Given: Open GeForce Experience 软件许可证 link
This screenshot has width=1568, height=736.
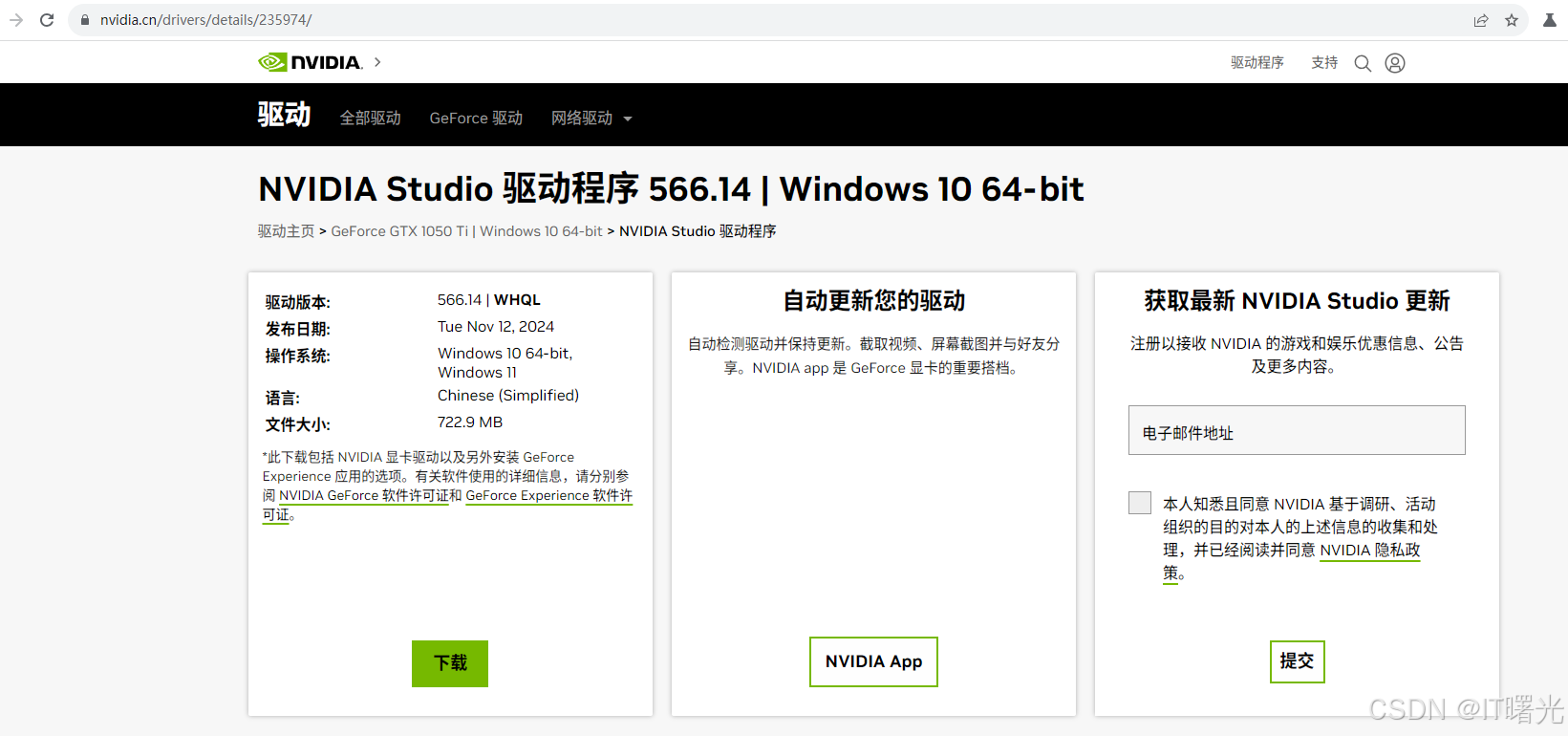Looking at the screenshot, I should (548, 495).
